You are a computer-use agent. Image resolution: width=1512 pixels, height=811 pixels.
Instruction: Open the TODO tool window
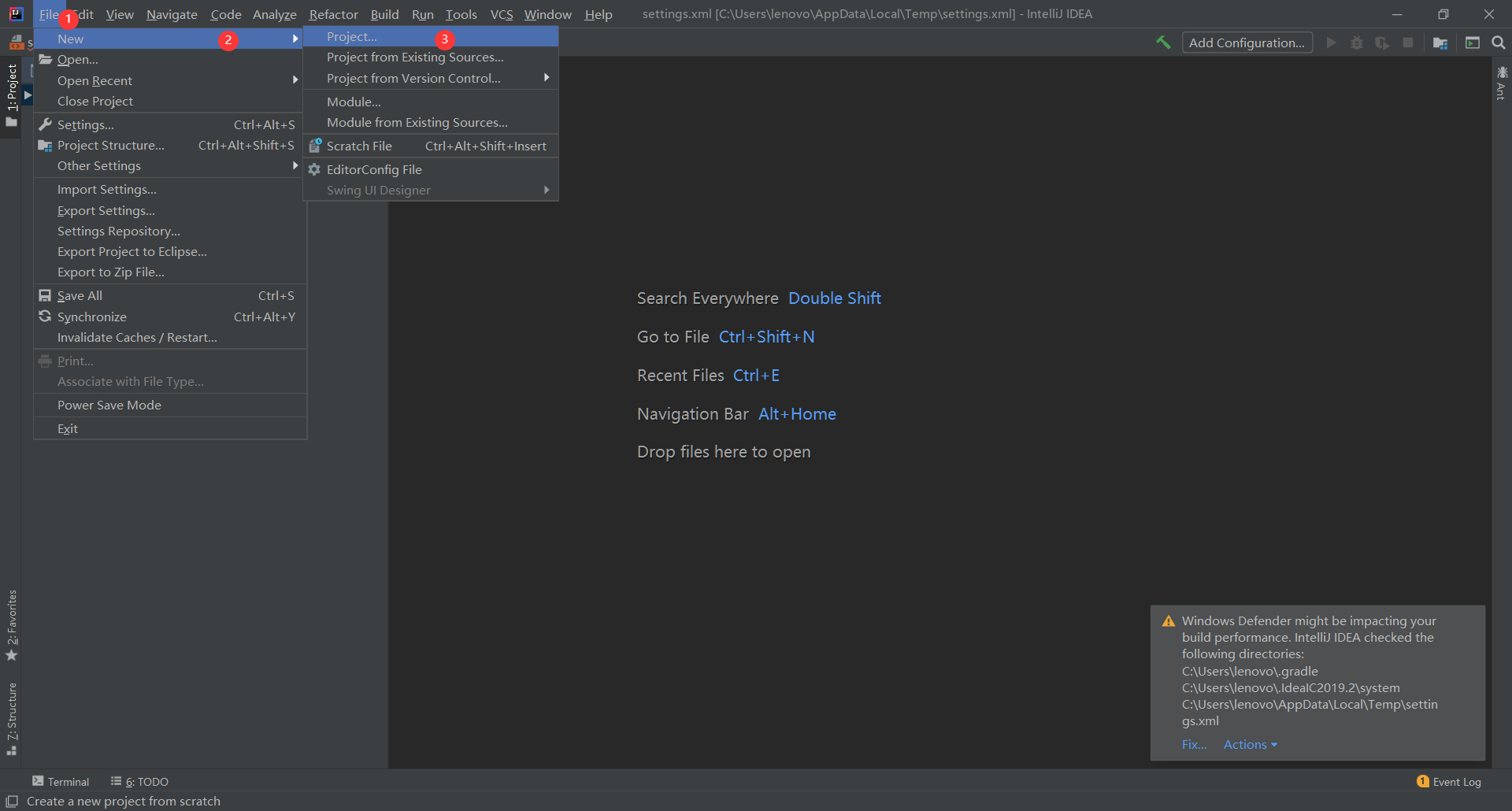pos(139,781)
